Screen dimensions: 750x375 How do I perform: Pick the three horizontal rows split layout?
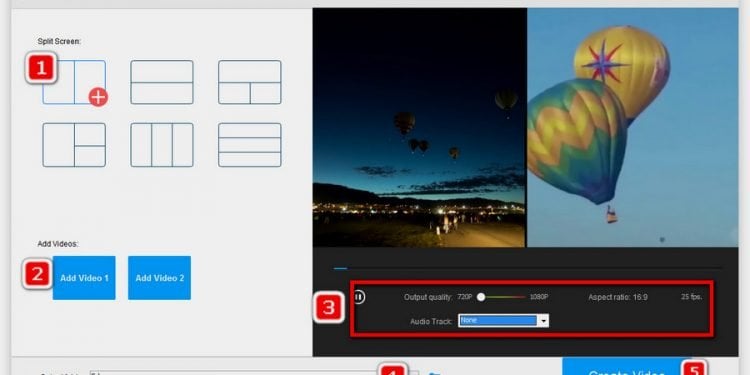pos(250,145)
